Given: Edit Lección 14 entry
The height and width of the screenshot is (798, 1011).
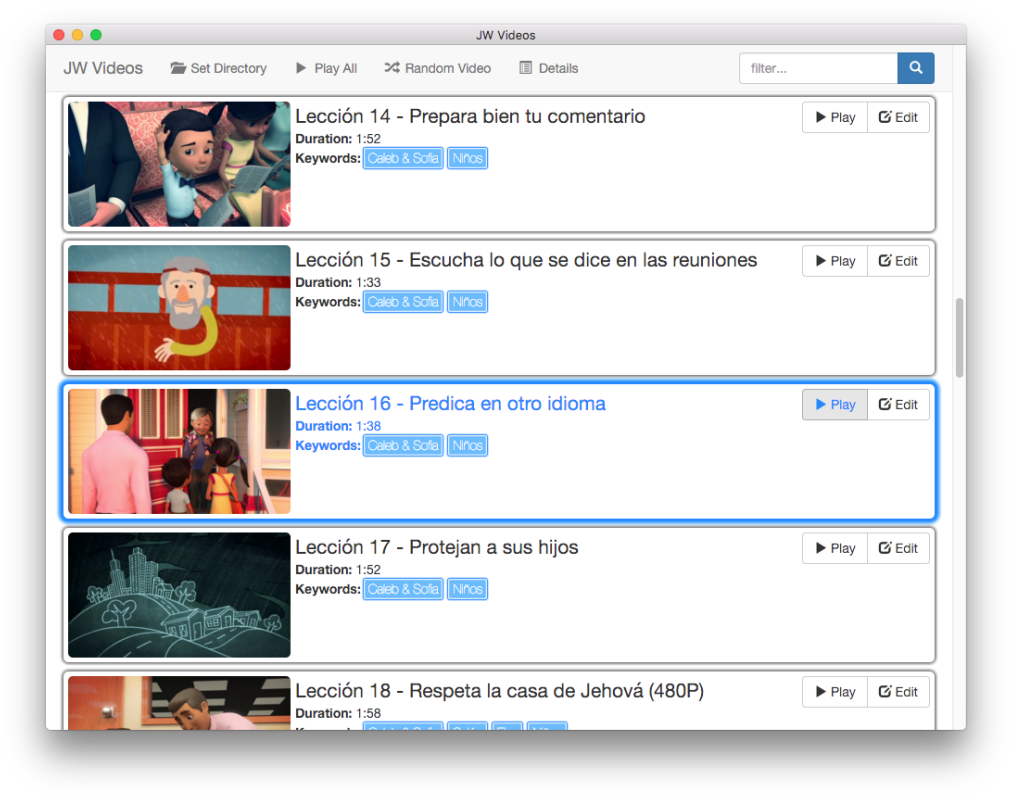Looking at the screenshot, I should coord(898,117).
